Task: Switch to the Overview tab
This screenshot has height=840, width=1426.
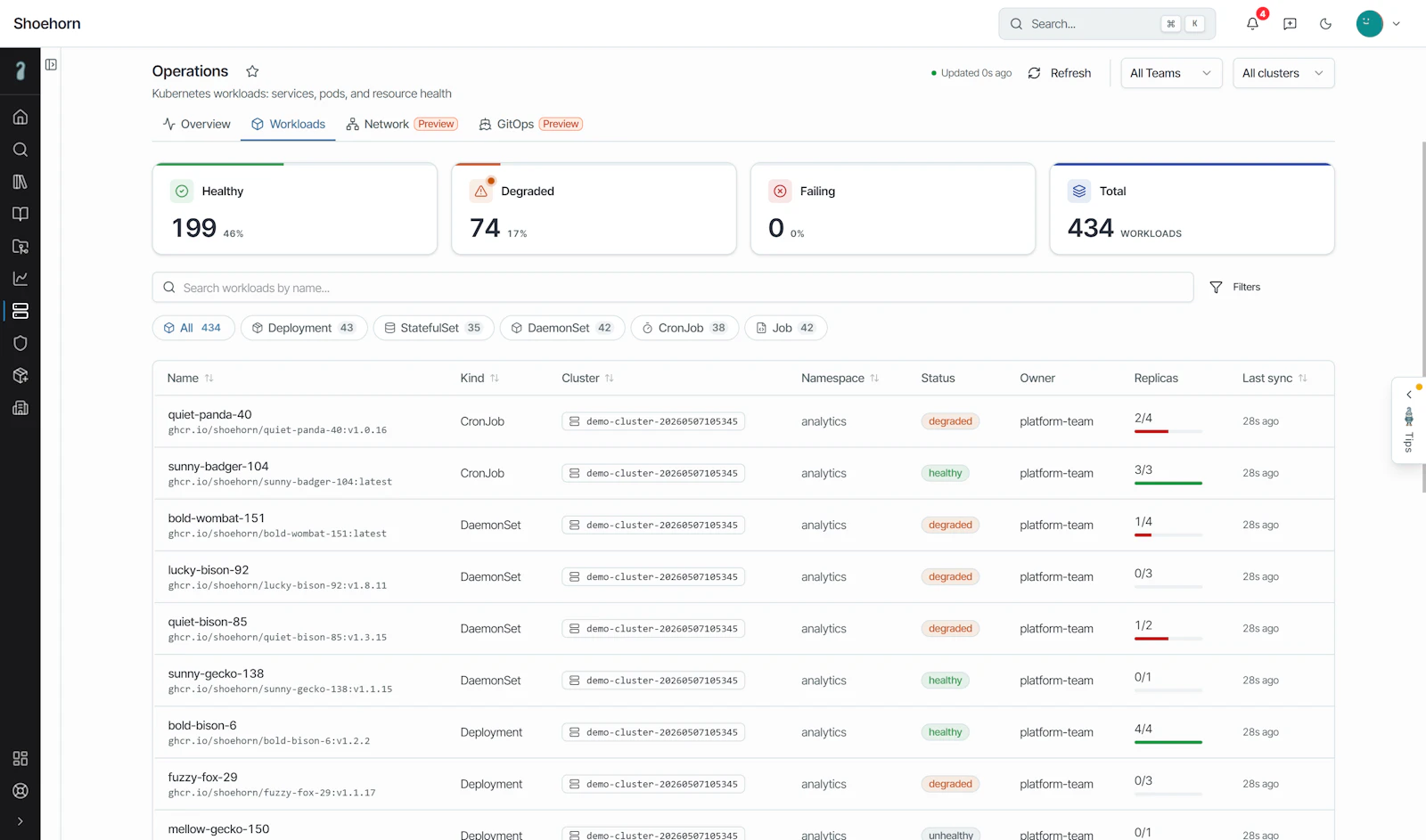Action: click(x=197, y=124)
